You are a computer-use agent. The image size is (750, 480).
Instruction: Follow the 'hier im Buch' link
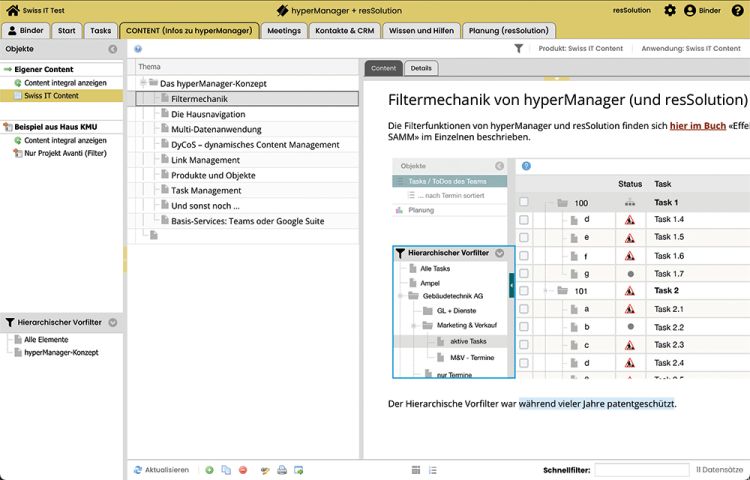click(x=698, y=126)
